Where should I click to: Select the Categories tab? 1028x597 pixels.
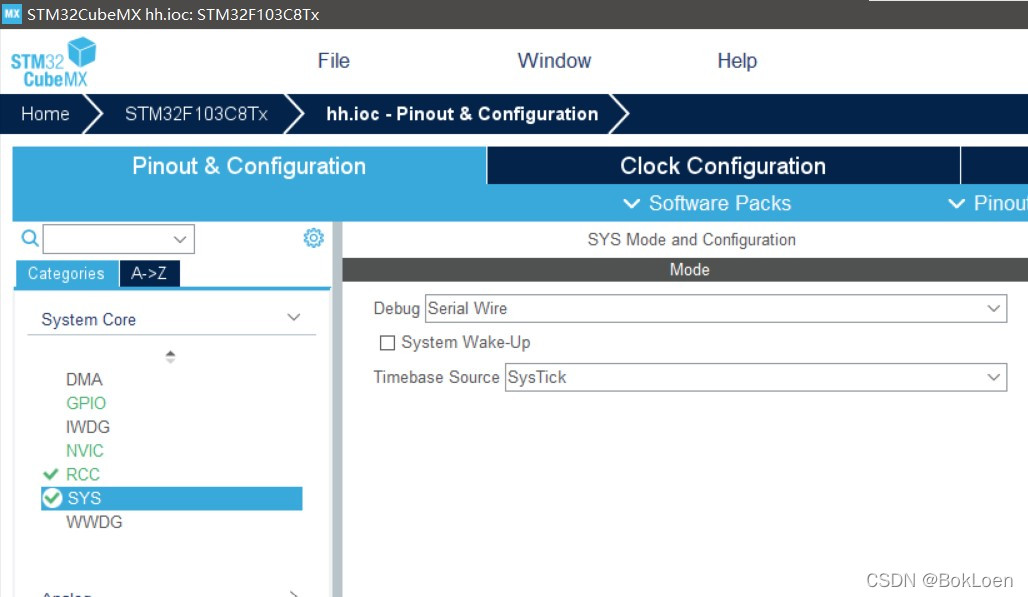(x=66, y=273)
